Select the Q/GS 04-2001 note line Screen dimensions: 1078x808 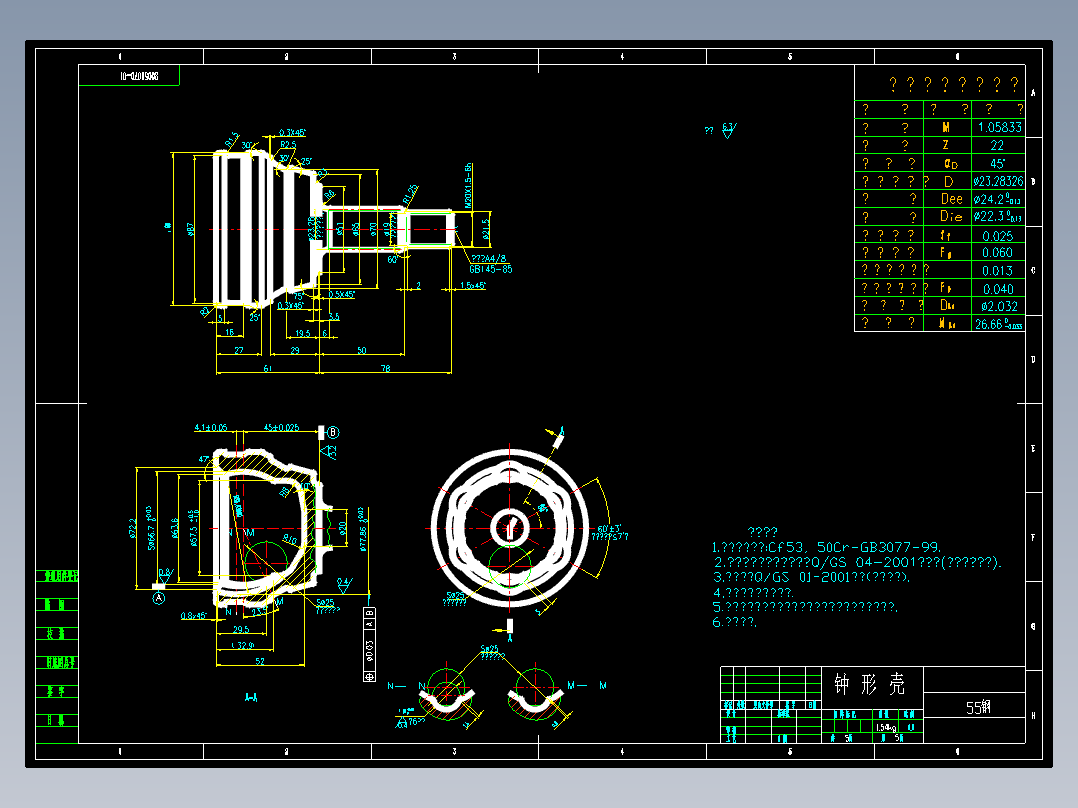tap(857, 563)
